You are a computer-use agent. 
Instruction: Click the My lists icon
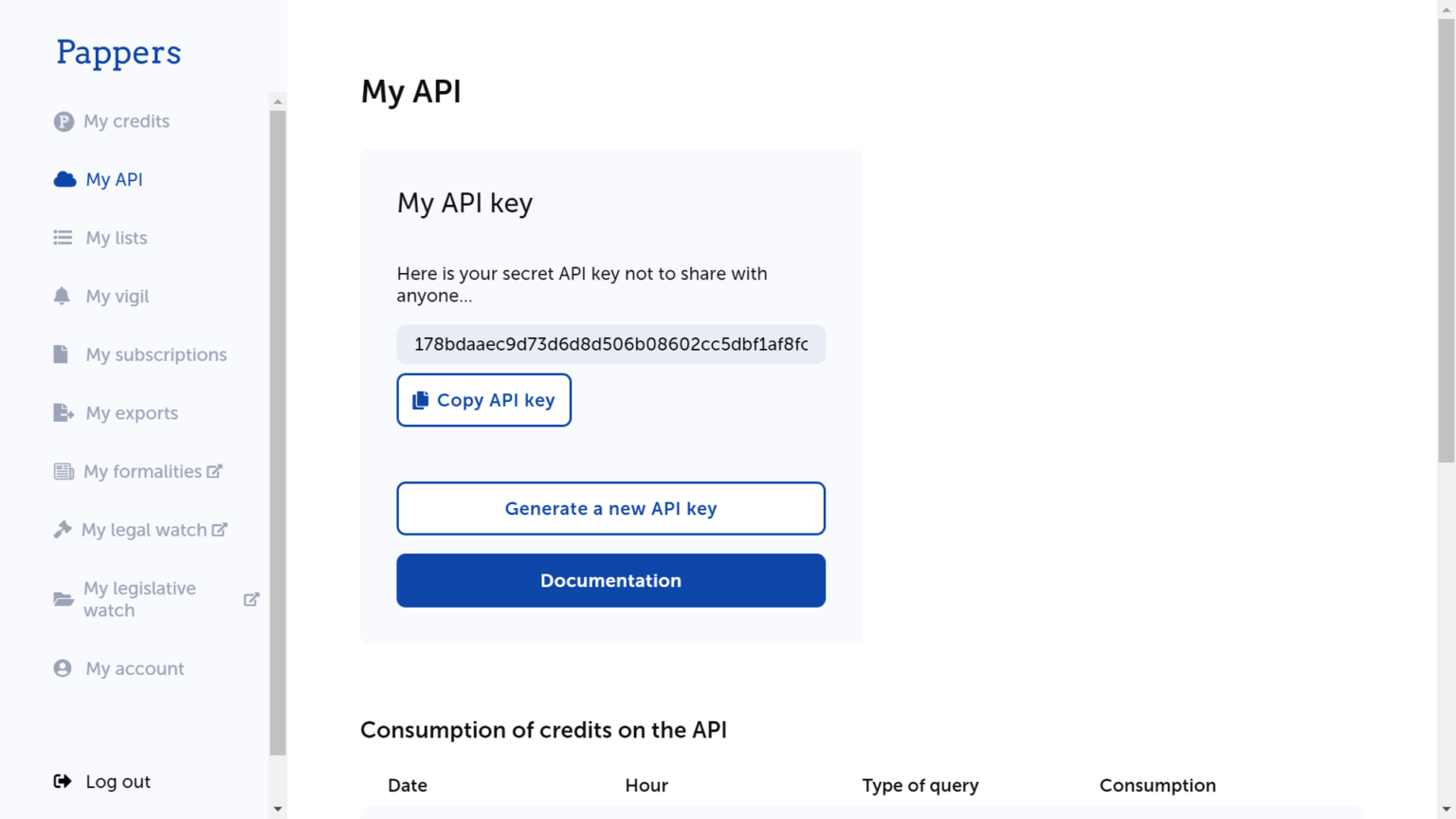click(63, 238)
